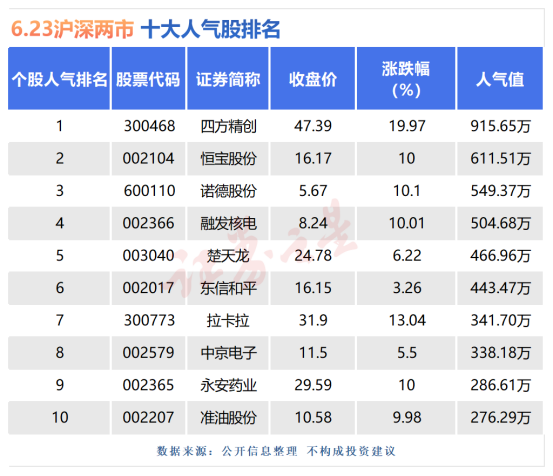Click closing price 16.17
This screenshot has height=476, width=553.
313,158
